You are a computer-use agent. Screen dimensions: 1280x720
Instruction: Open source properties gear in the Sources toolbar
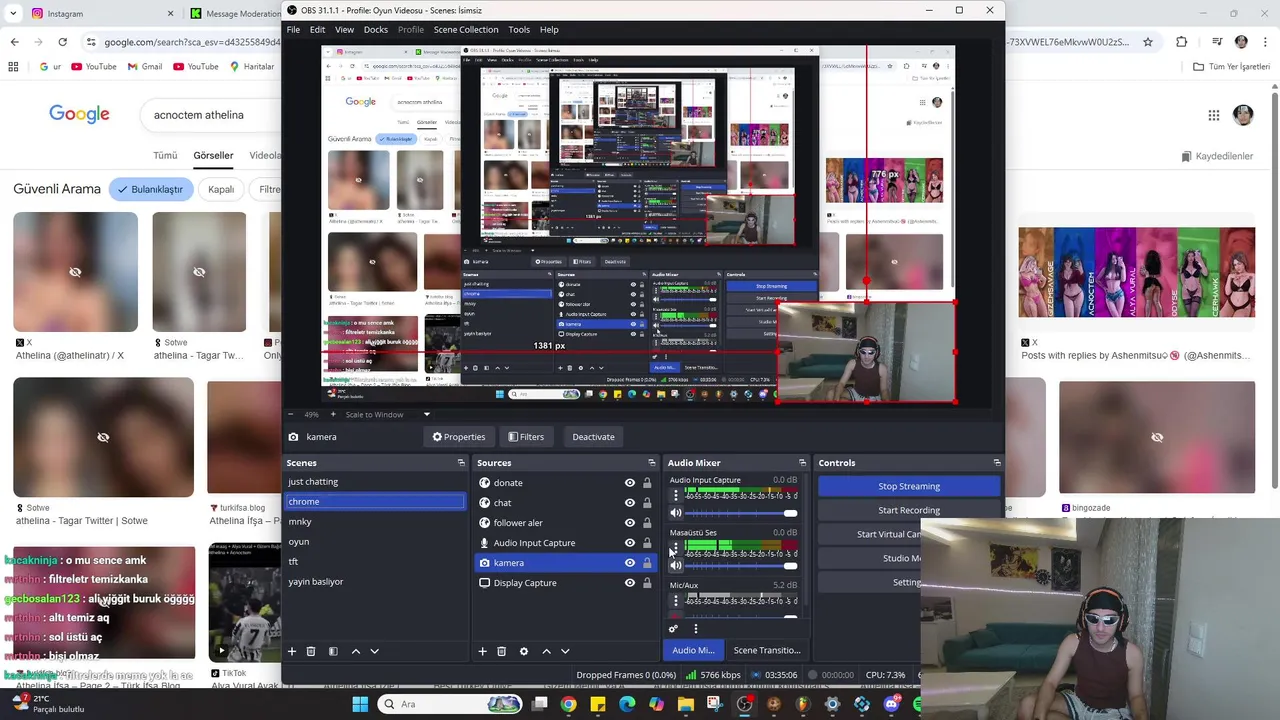pyautogui.click(x=523, y=651)
